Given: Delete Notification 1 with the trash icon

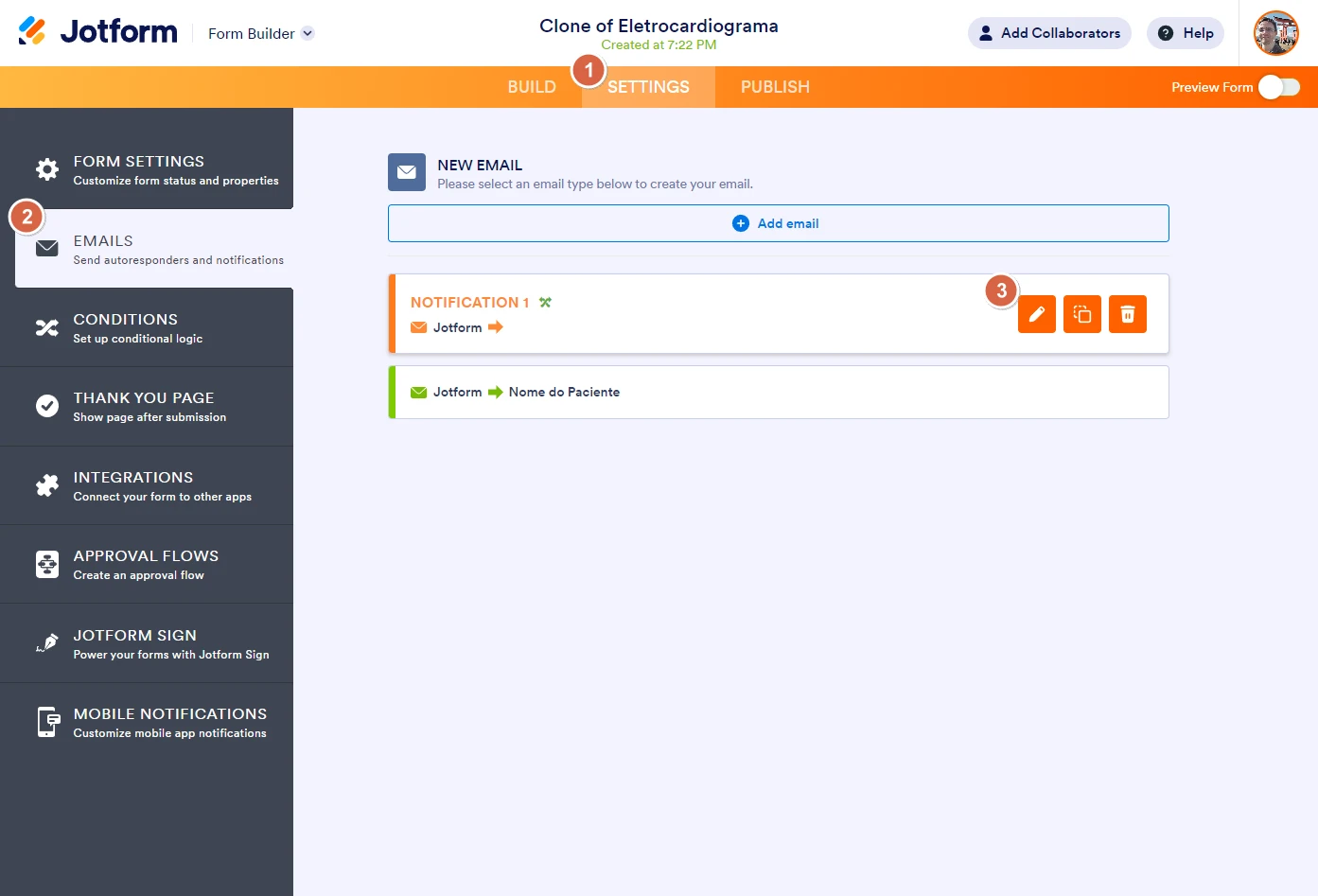Looking at the screenshot, I should tap(1127, 314).
